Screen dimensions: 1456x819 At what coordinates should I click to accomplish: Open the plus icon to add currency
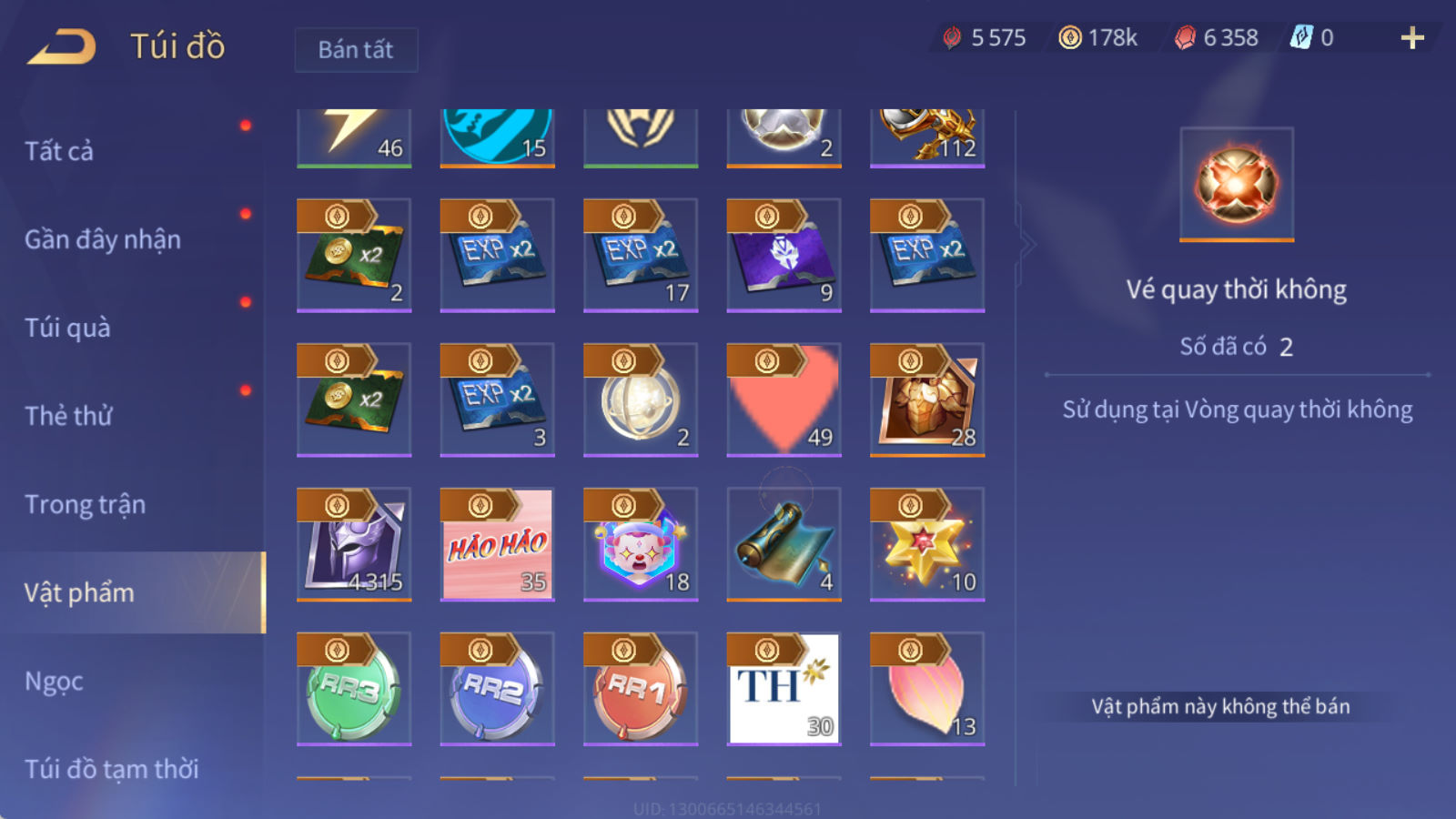pos(1412,37)
